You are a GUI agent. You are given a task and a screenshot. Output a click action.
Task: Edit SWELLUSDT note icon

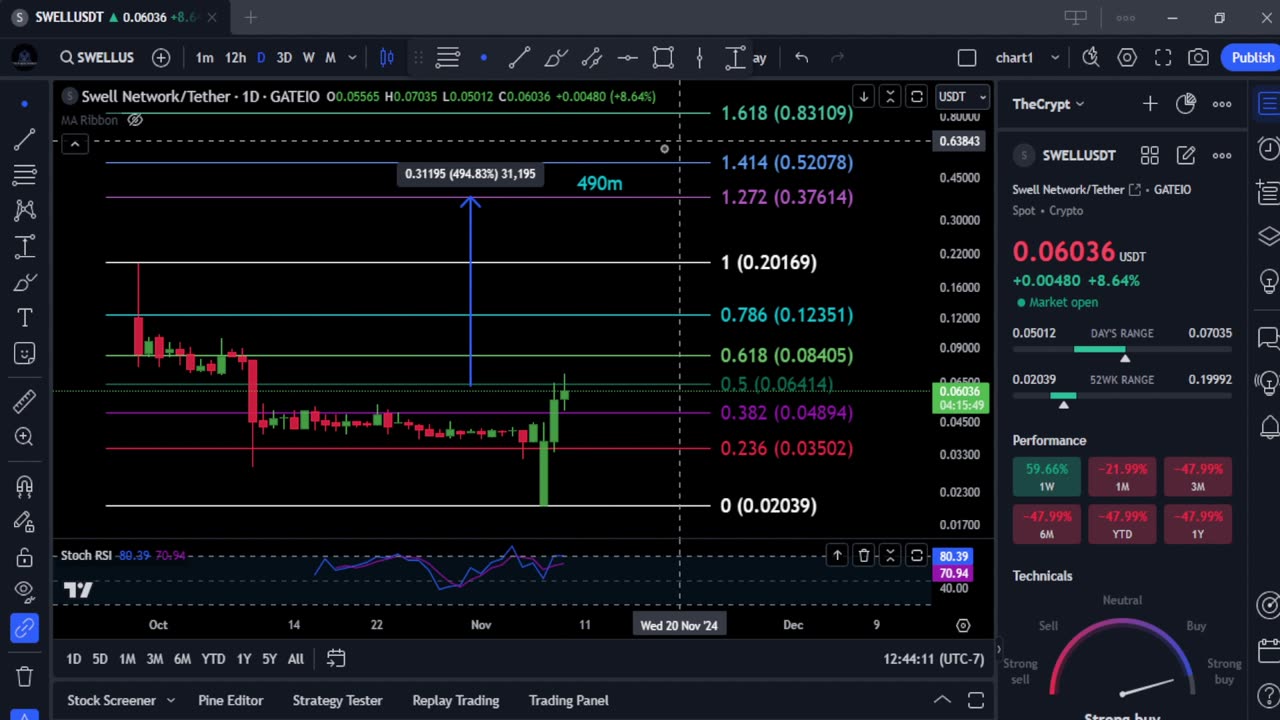[x=1186, y=156]
